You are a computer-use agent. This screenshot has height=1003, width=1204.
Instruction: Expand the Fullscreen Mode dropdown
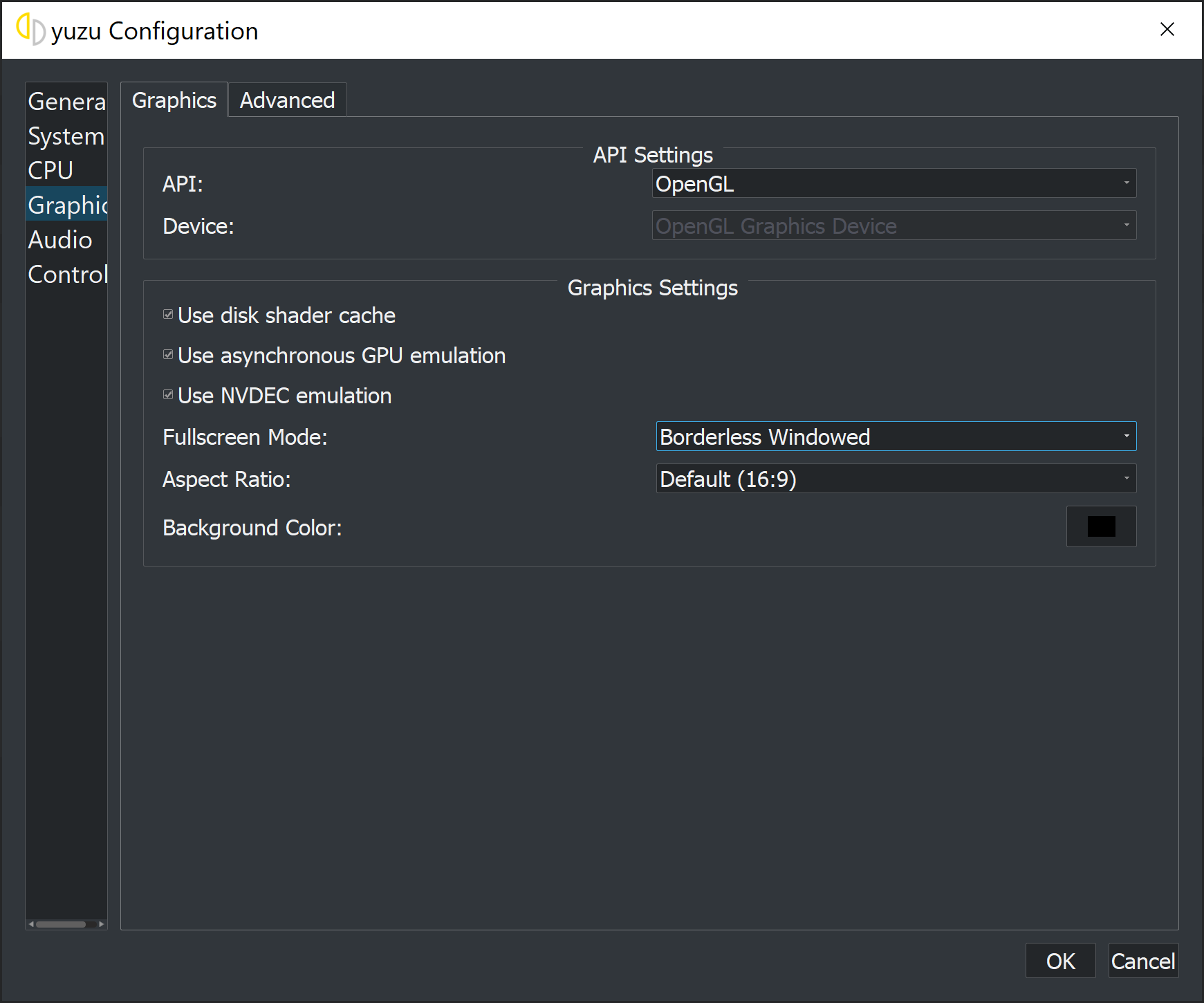896,436
